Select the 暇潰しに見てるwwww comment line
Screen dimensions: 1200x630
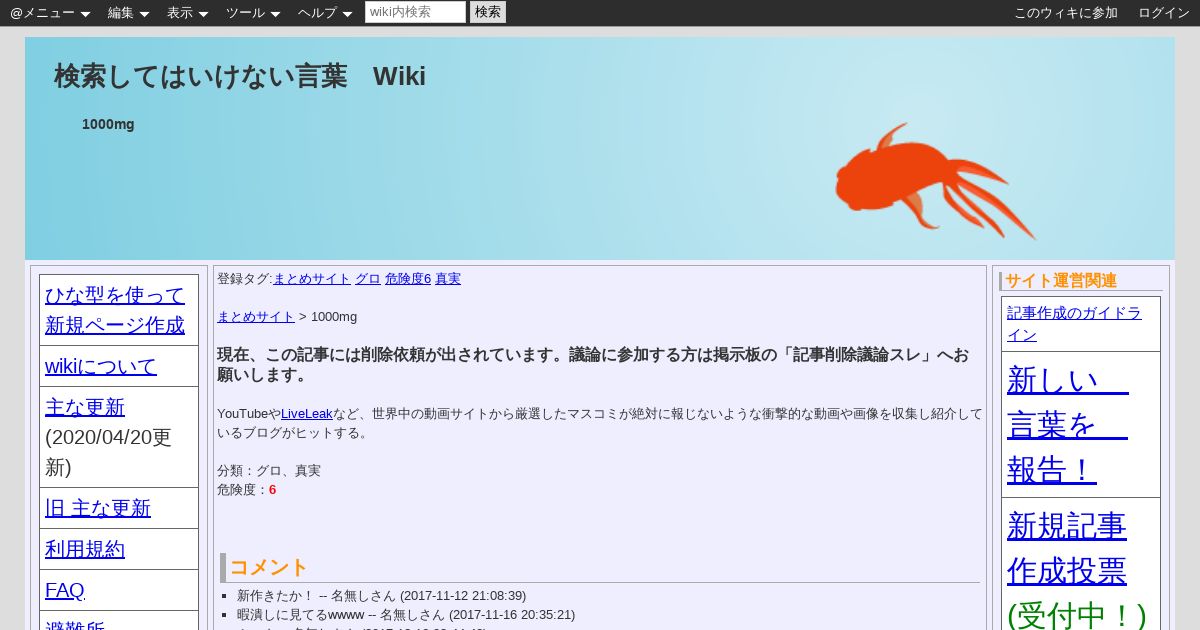point(406,615)
